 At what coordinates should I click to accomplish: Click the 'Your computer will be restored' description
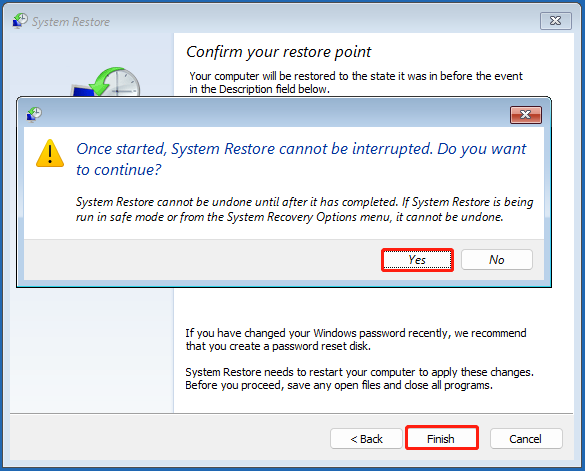(356, 82)
